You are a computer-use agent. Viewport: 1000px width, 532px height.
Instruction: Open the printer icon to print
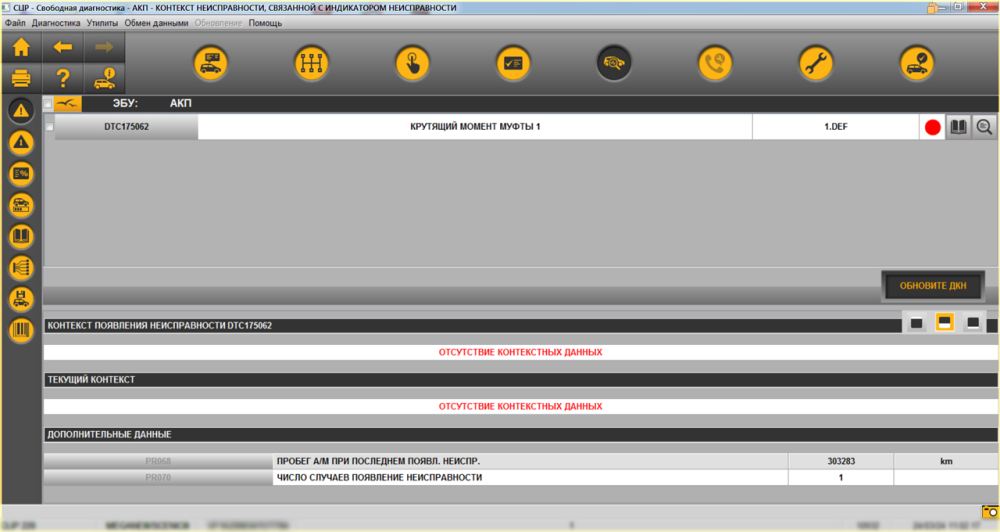click(21, 78)
